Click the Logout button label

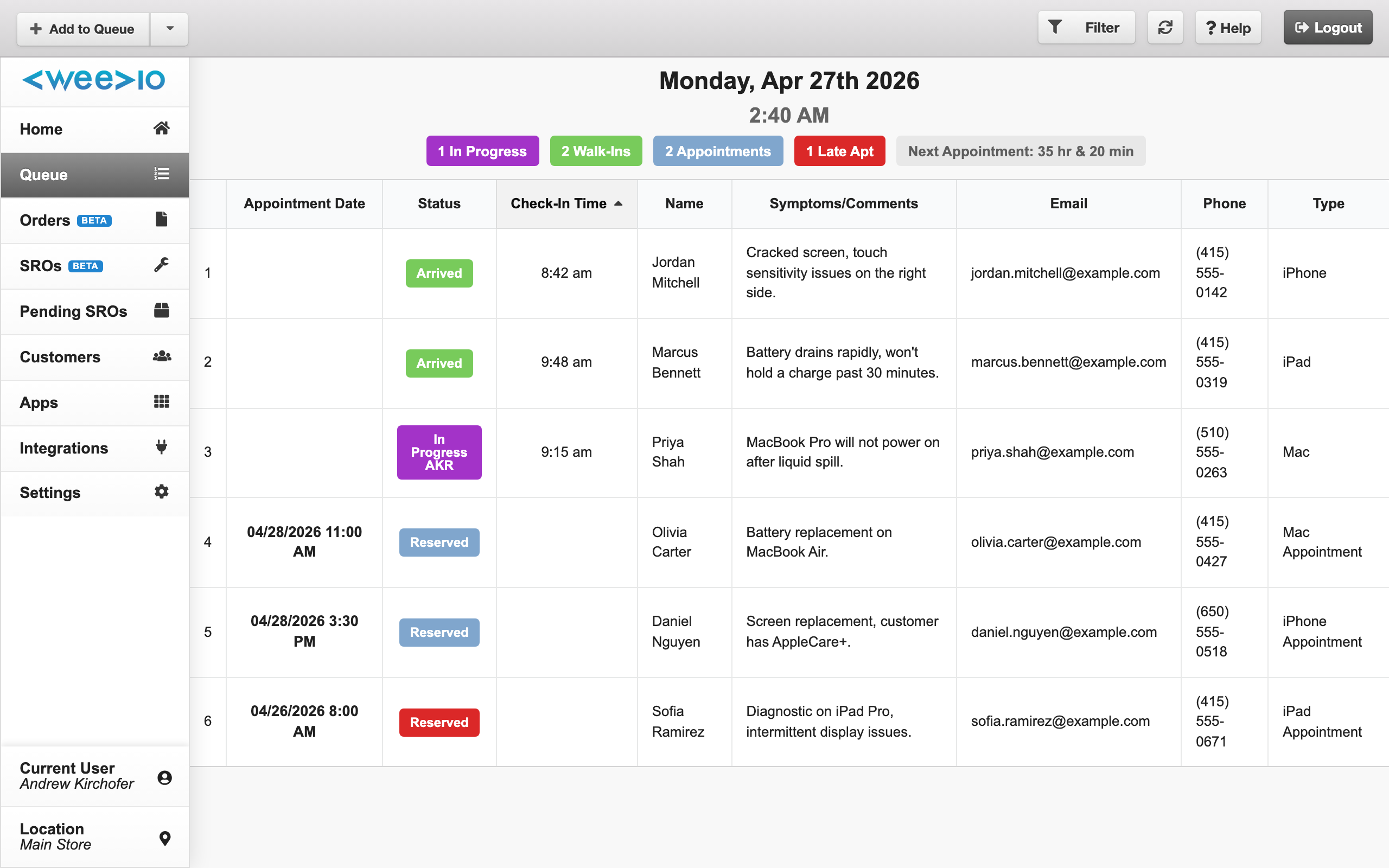click(x=1337, y=28)
